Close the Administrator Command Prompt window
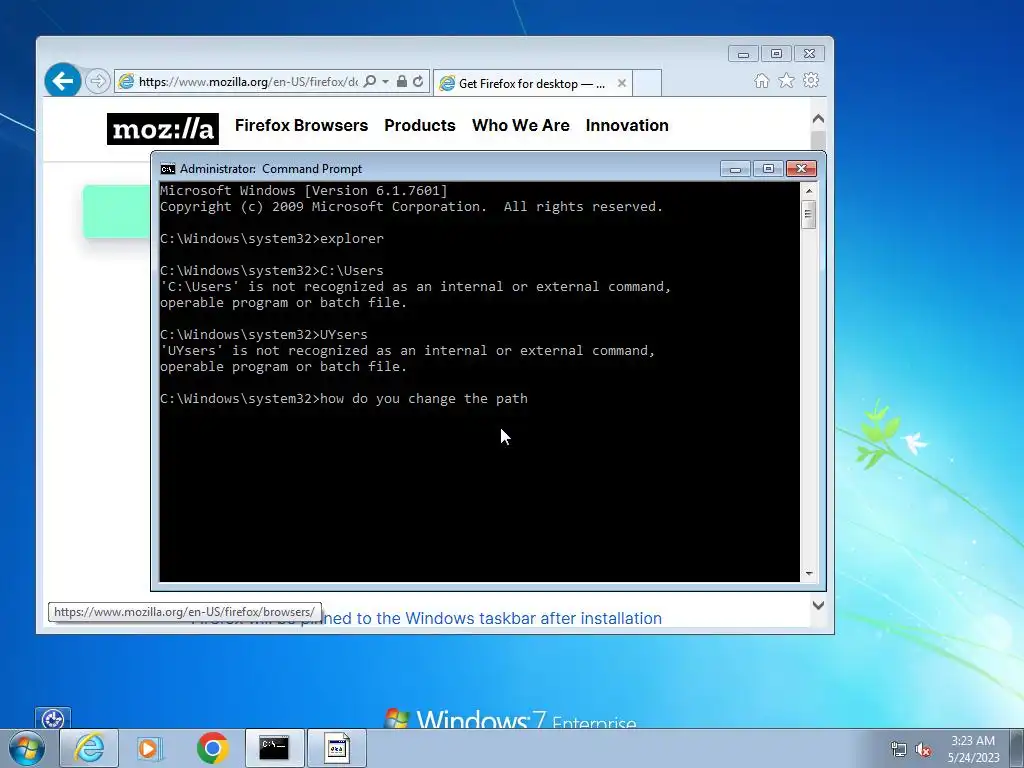The width and height of the screenshot is (1024, 768). tap(801, 169)
